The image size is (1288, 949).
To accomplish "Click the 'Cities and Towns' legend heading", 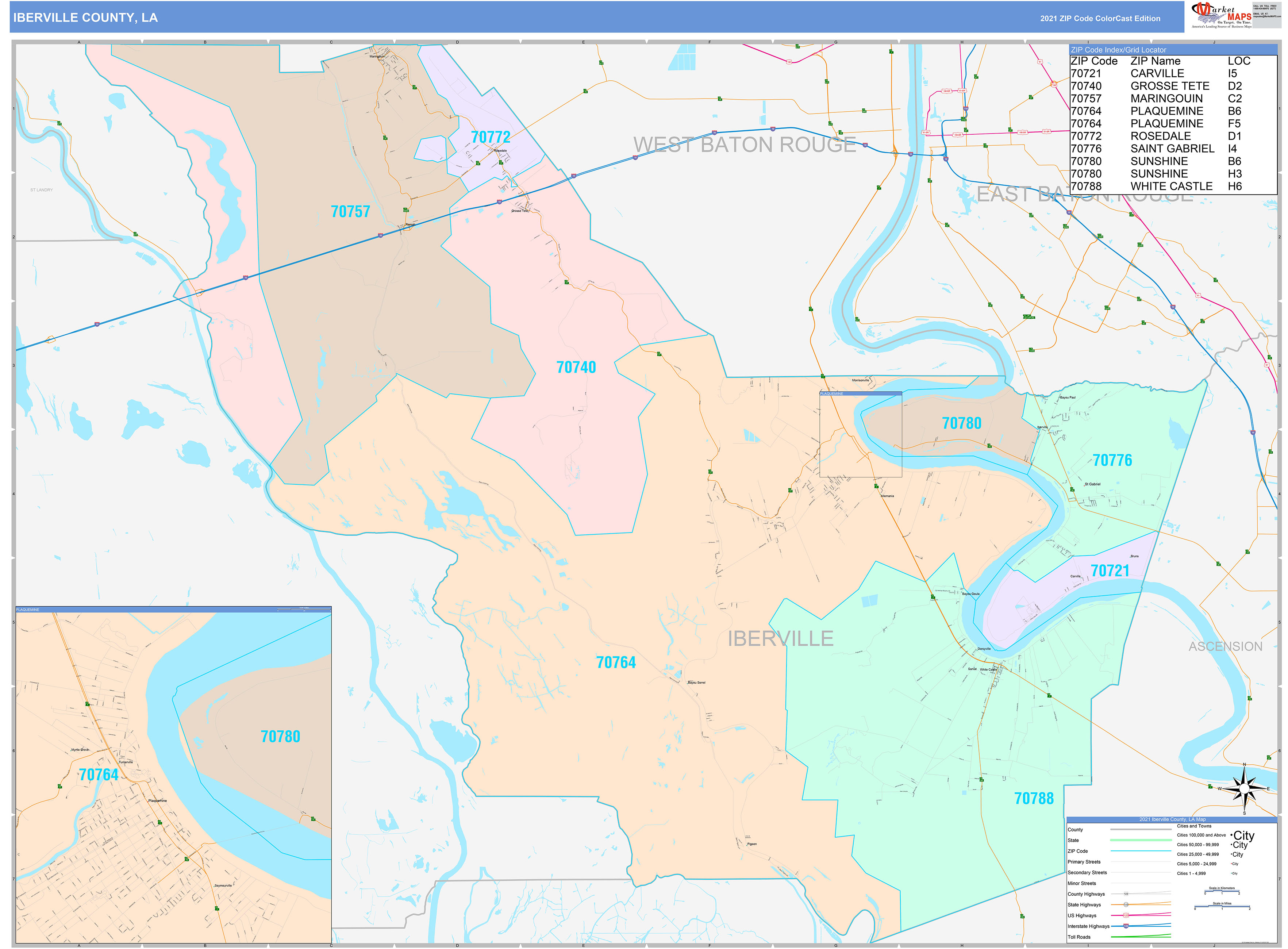I will 1194,826.
